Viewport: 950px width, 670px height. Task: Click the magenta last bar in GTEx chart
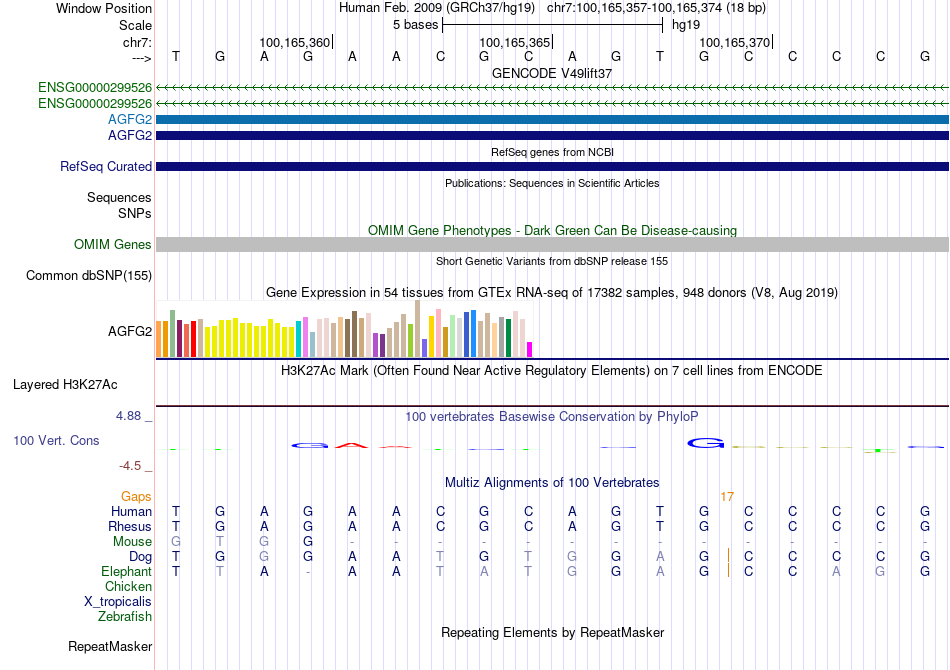[x=529, y=350]
